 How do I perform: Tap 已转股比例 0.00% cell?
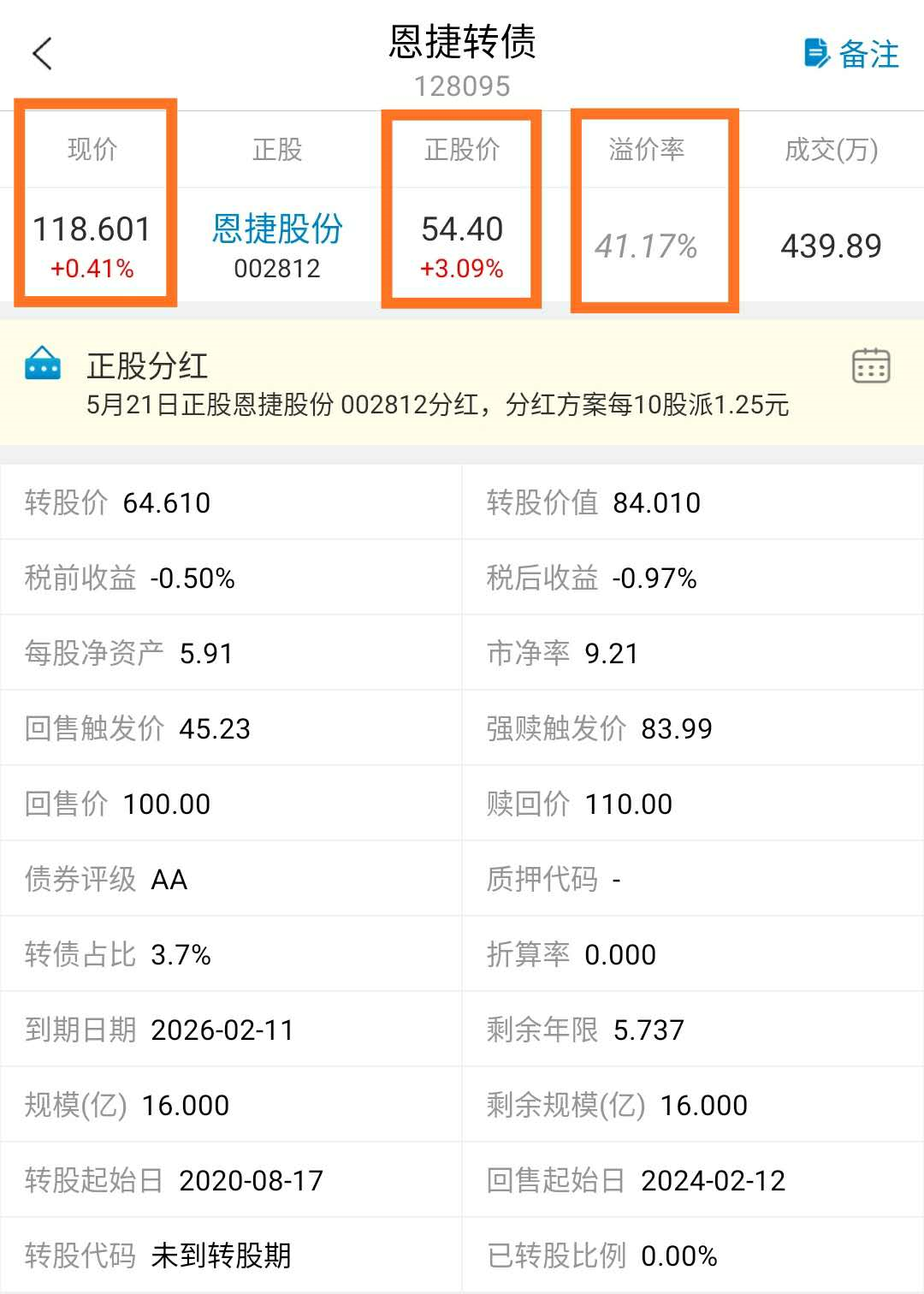(x=693, y=1255)
